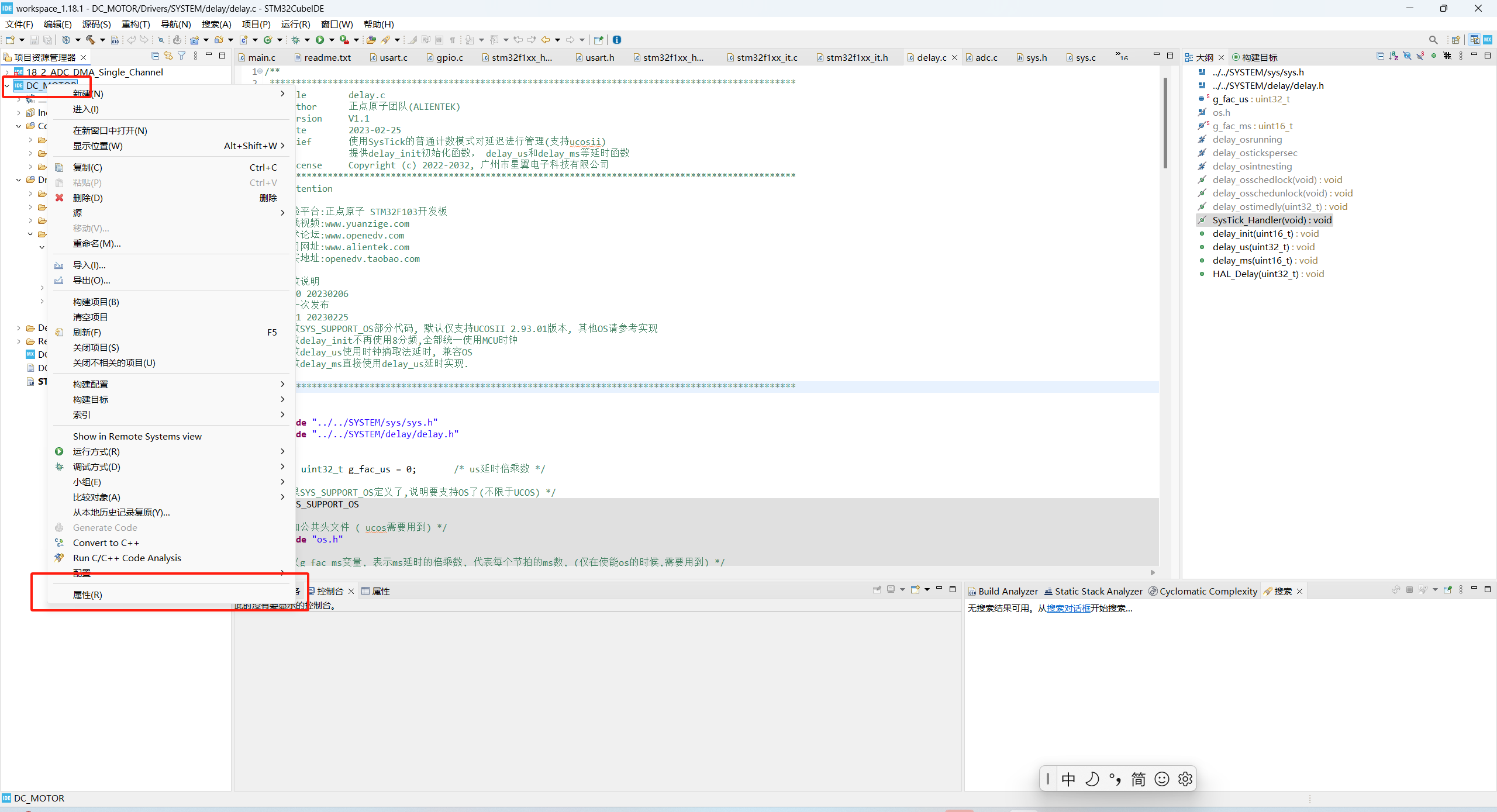Screen dimensions: 1497x812
Task: Toggle simplified Chinese 简 in IME bar
Action: [x=1139, y=779]
